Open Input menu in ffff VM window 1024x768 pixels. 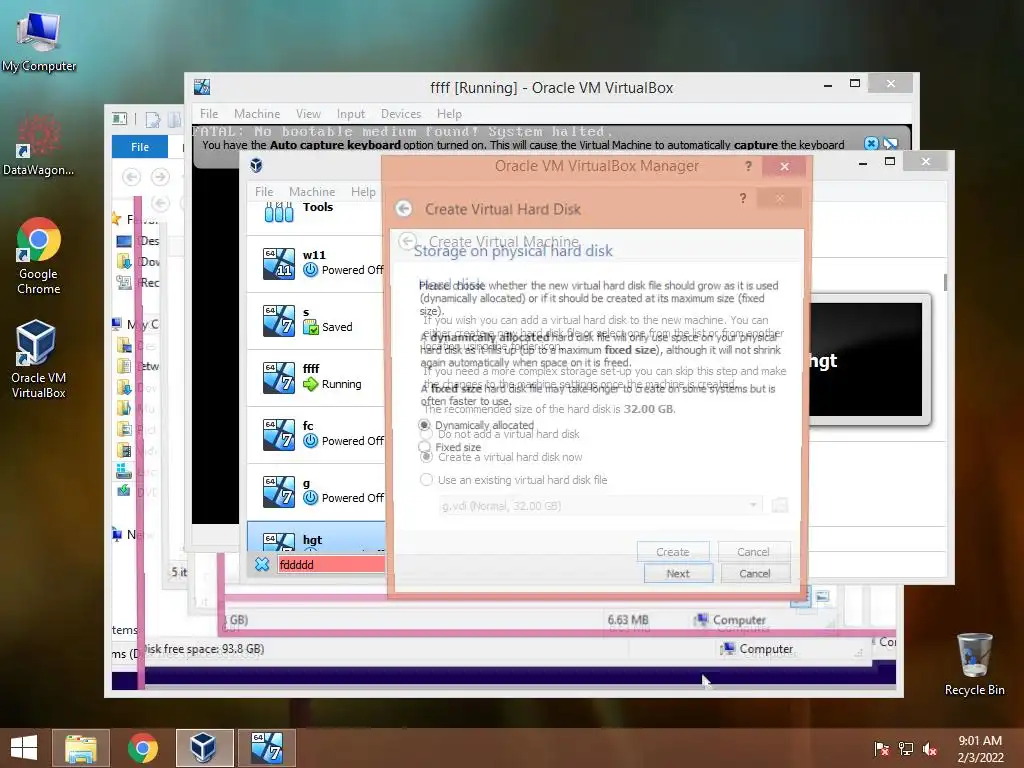coord(351,114)
